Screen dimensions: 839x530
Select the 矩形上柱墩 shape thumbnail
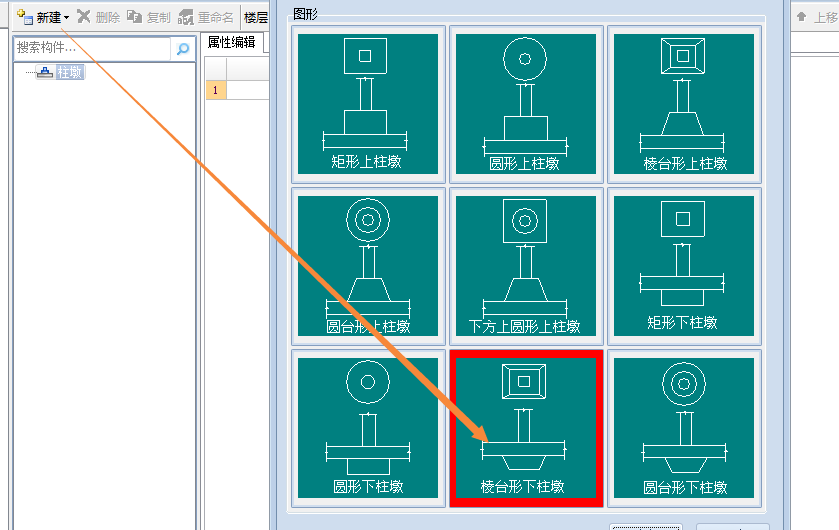coord(368,104)
